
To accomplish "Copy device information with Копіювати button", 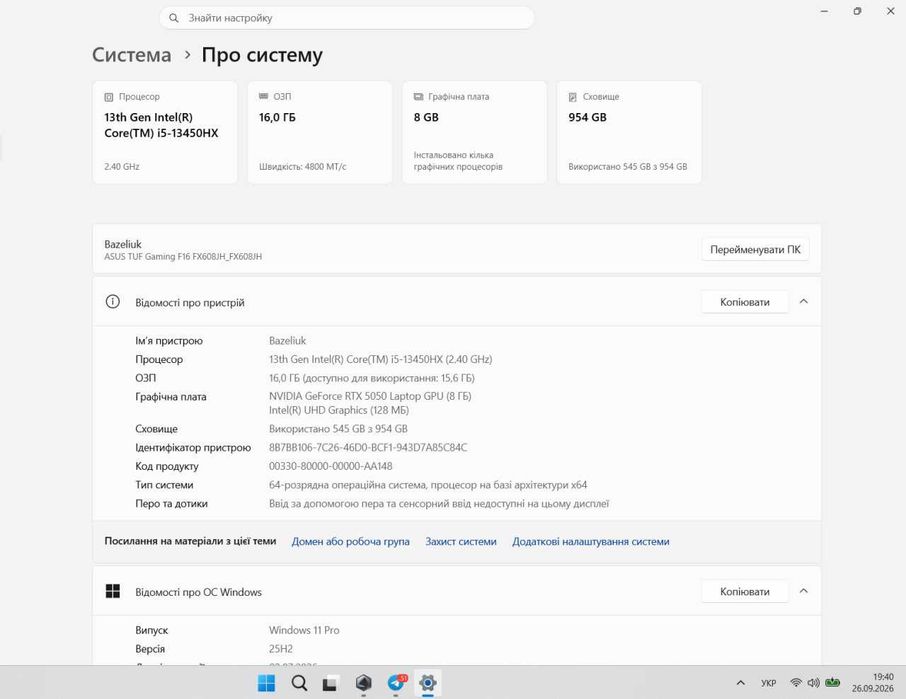I will click(745, 302).
